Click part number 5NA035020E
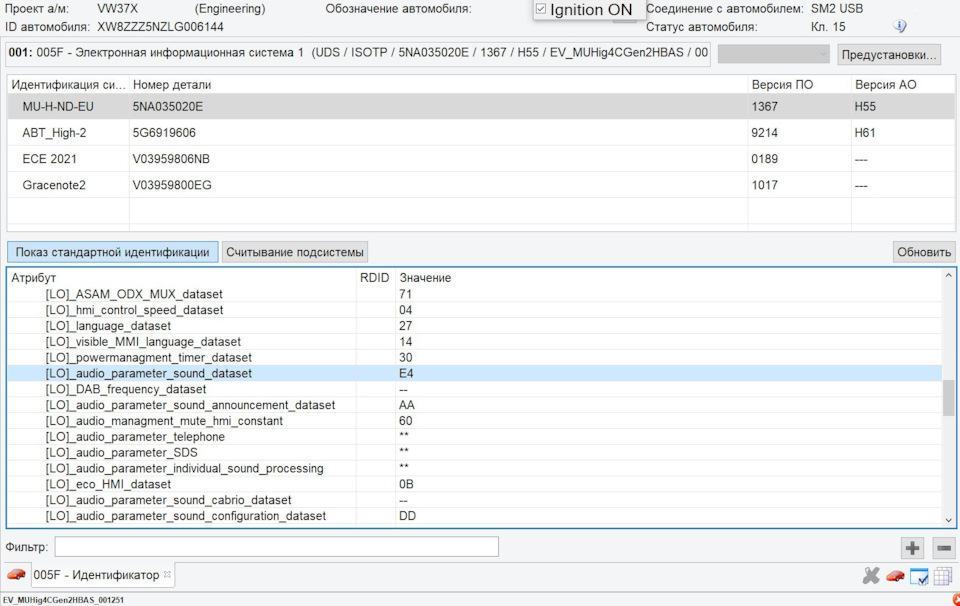This screenshot has width=960, height=606. tap(168, 107)
